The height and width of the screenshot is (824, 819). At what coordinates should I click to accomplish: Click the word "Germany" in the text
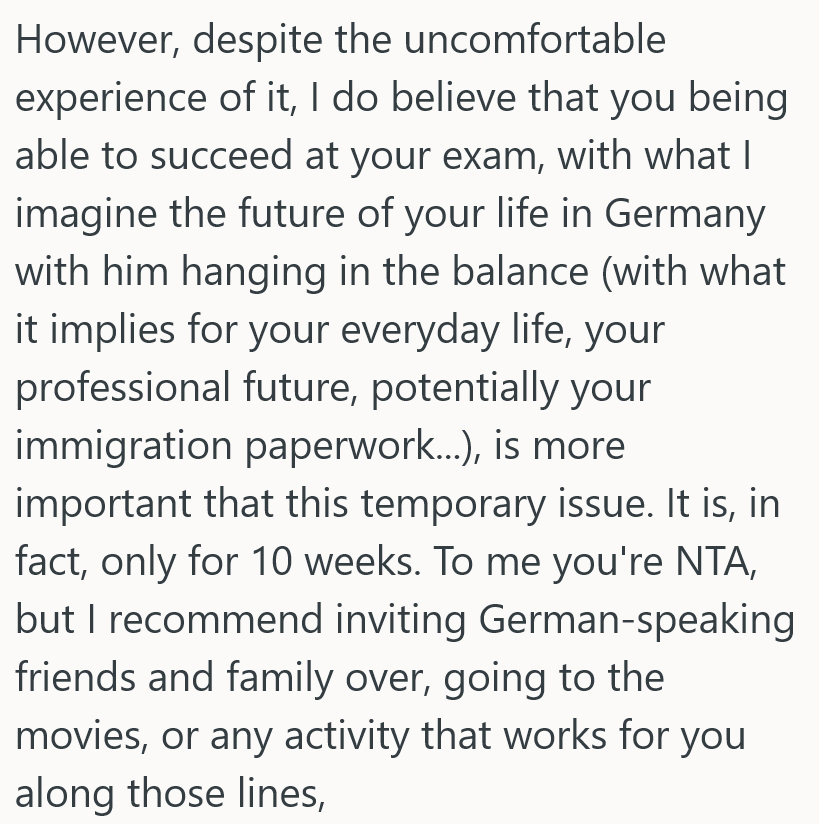pyautogui.click(x=683, y=215)
